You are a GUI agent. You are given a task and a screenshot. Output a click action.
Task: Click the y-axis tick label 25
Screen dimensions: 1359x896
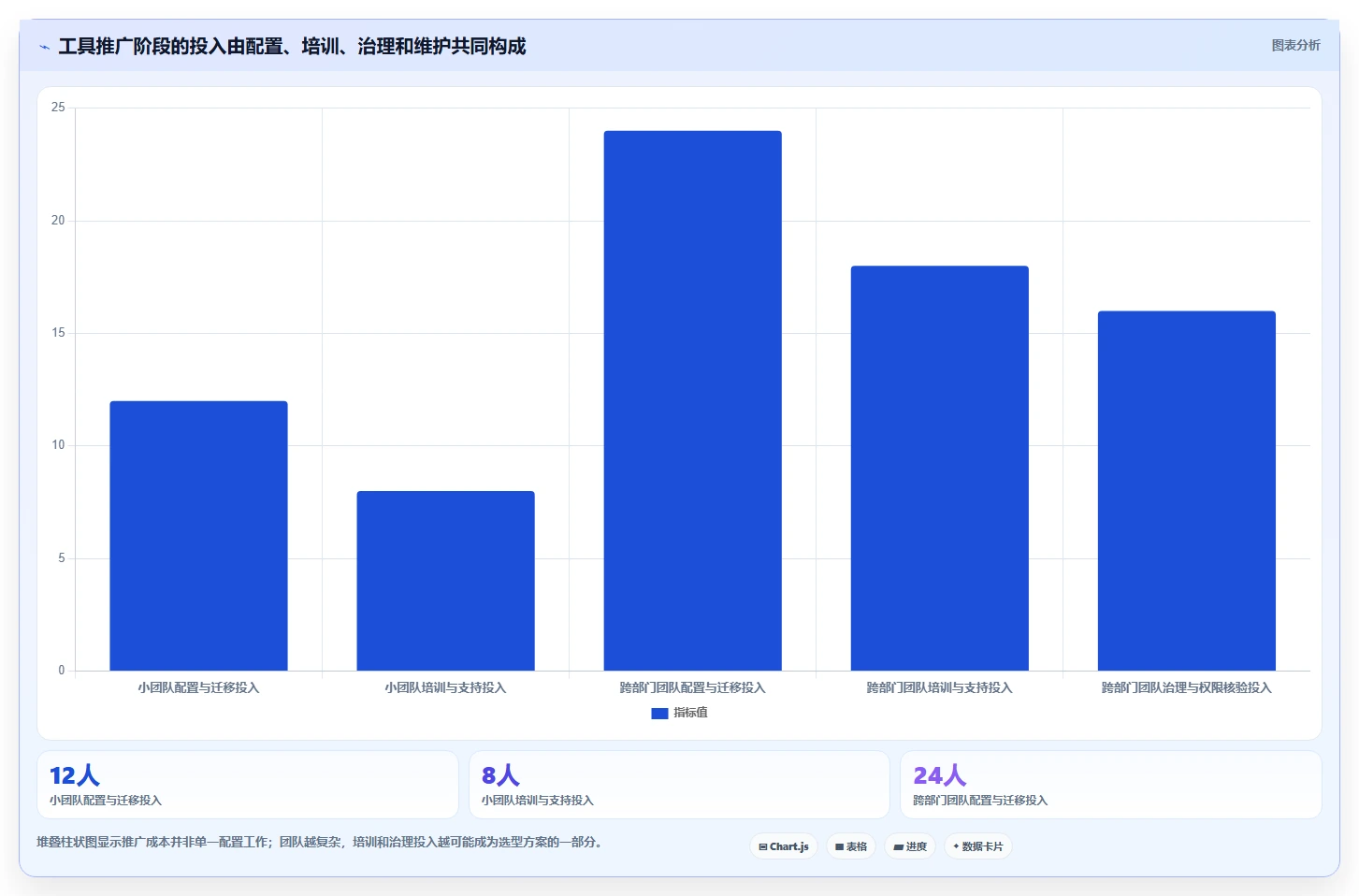pos(58,108)
